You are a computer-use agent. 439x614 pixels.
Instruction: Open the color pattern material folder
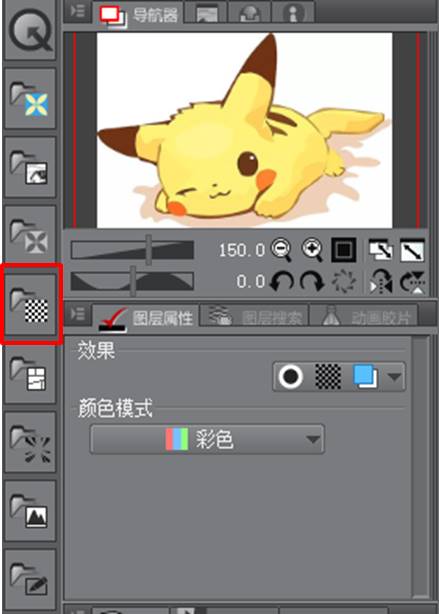30,99
